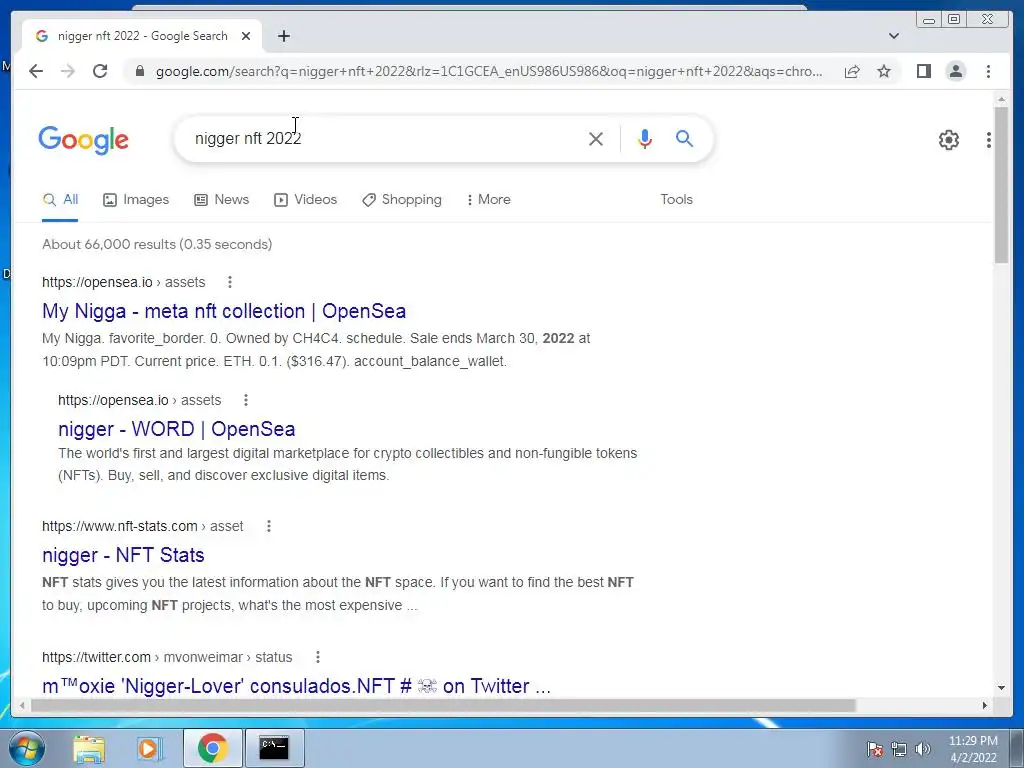Share this page using the share icon
Viewport: 1024px width, 768px height.
(852, 71)
